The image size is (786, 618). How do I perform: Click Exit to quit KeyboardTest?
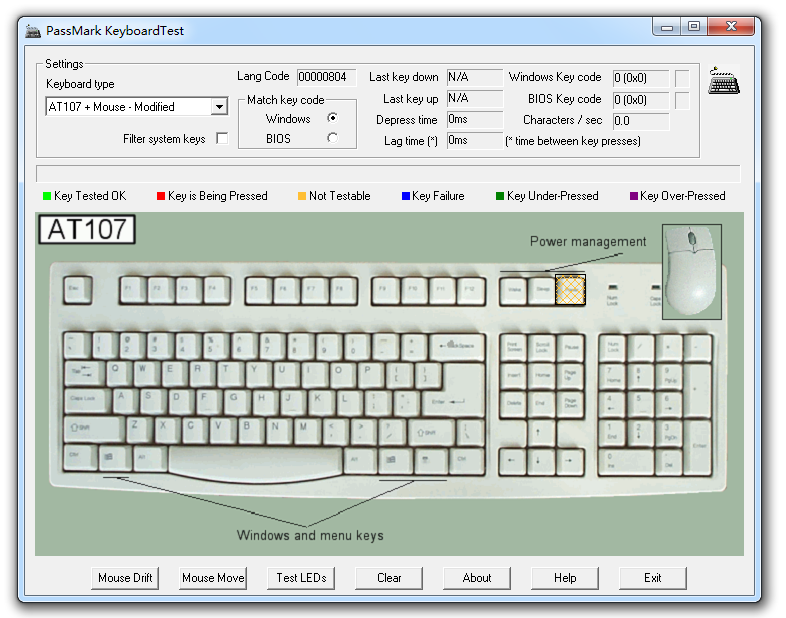coord(652,578)
